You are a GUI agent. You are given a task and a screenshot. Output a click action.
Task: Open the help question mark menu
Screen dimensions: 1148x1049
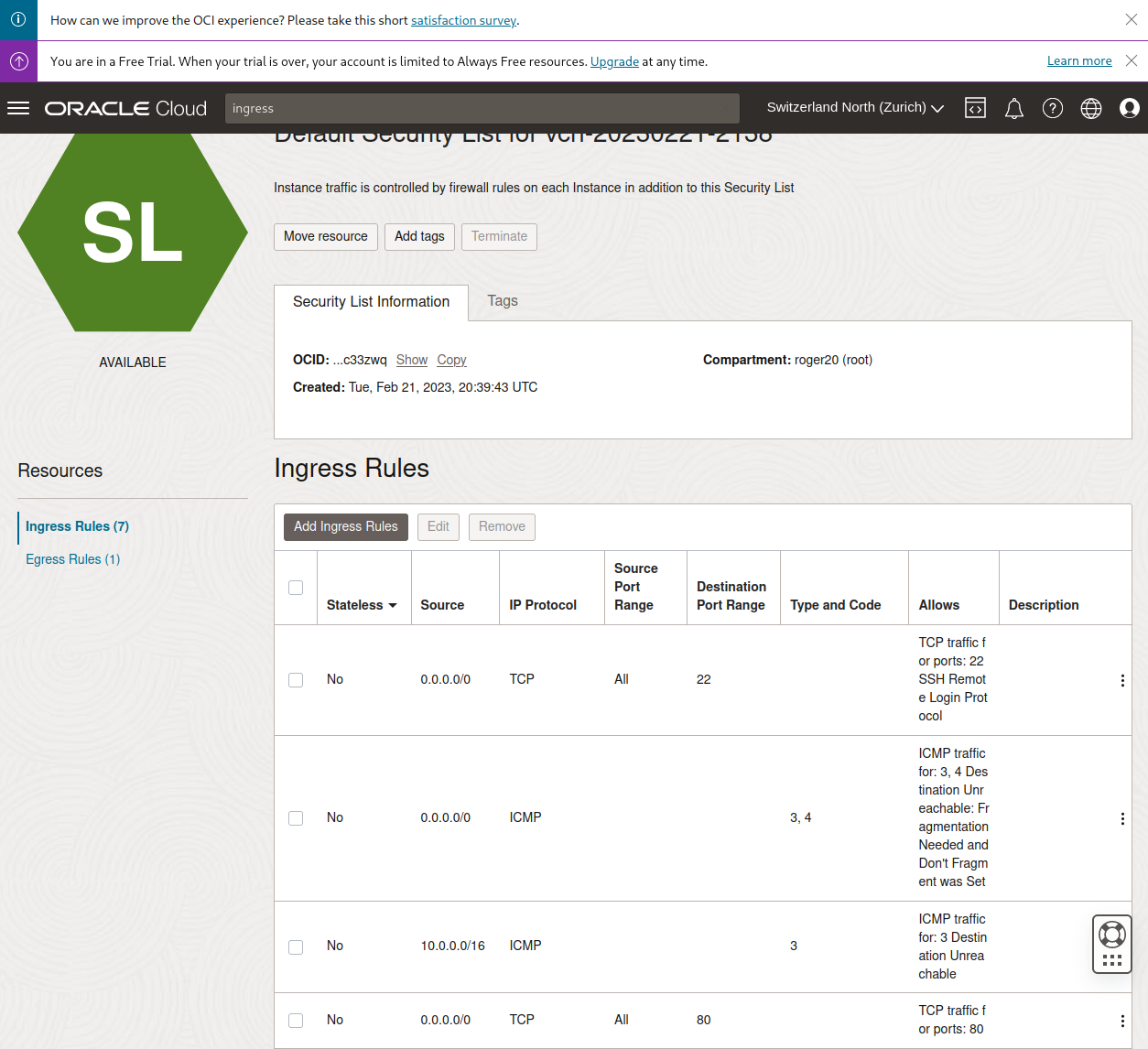pos(1053,108)
